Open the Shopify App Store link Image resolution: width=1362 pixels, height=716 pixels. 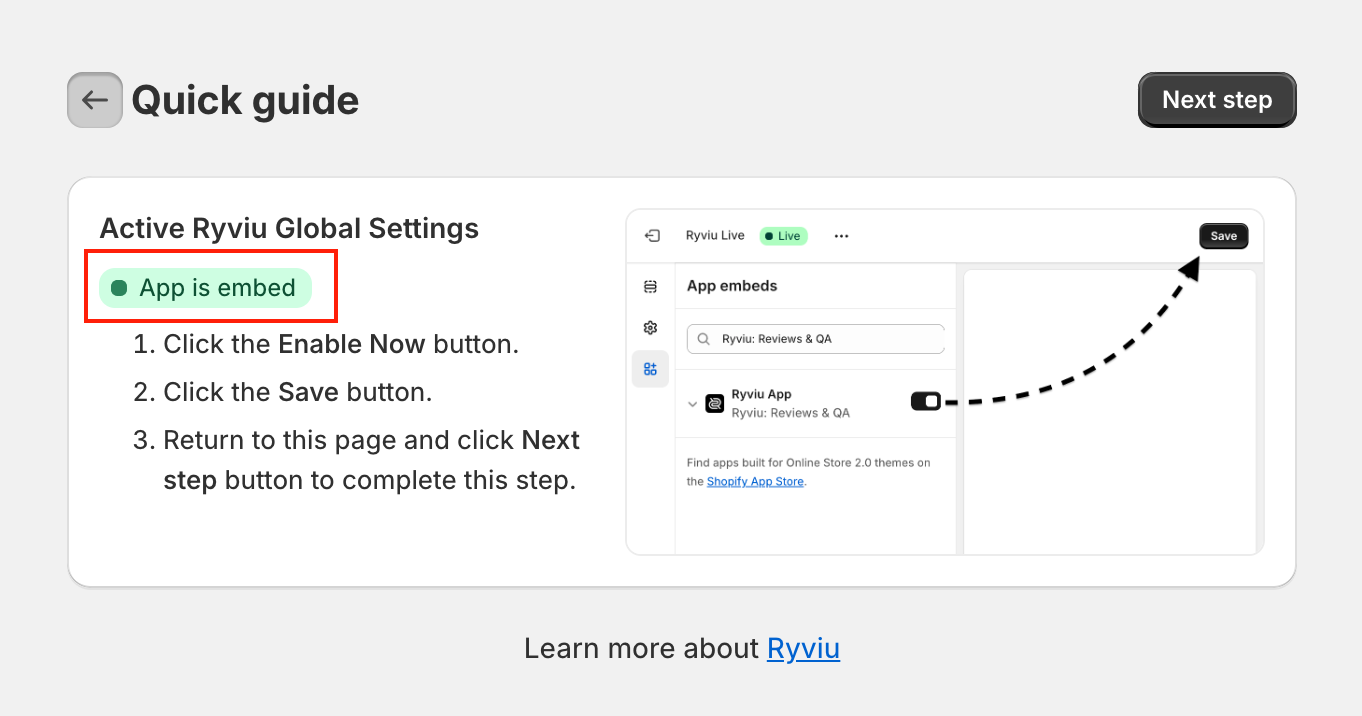tap(755, 481)
